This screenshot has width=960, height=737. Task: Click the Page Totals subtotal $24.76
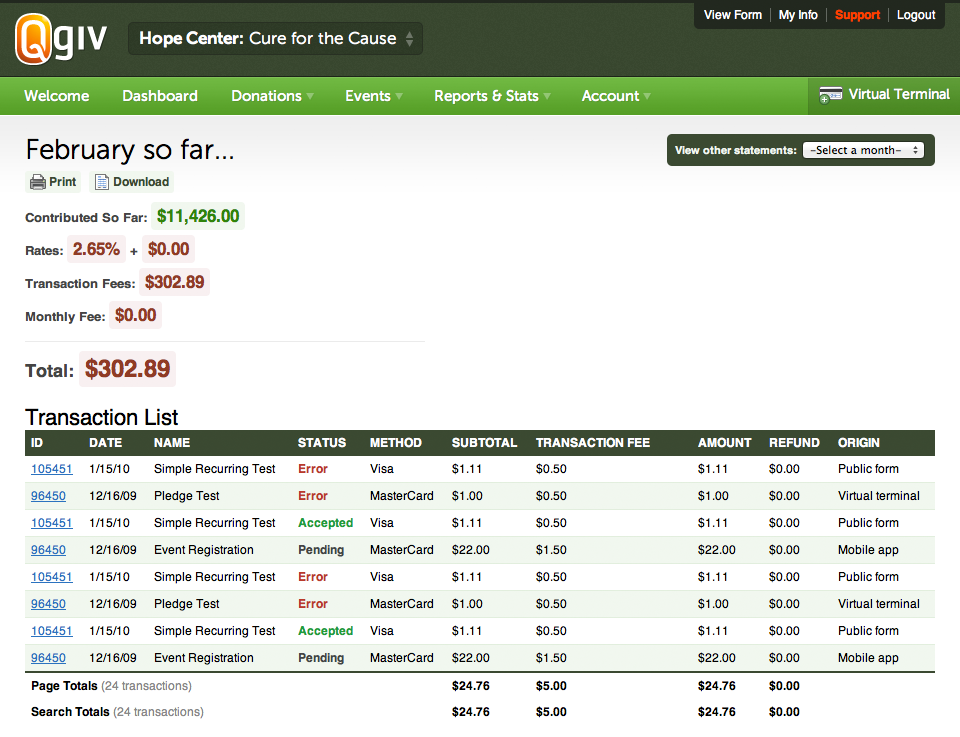pos(471,686)
